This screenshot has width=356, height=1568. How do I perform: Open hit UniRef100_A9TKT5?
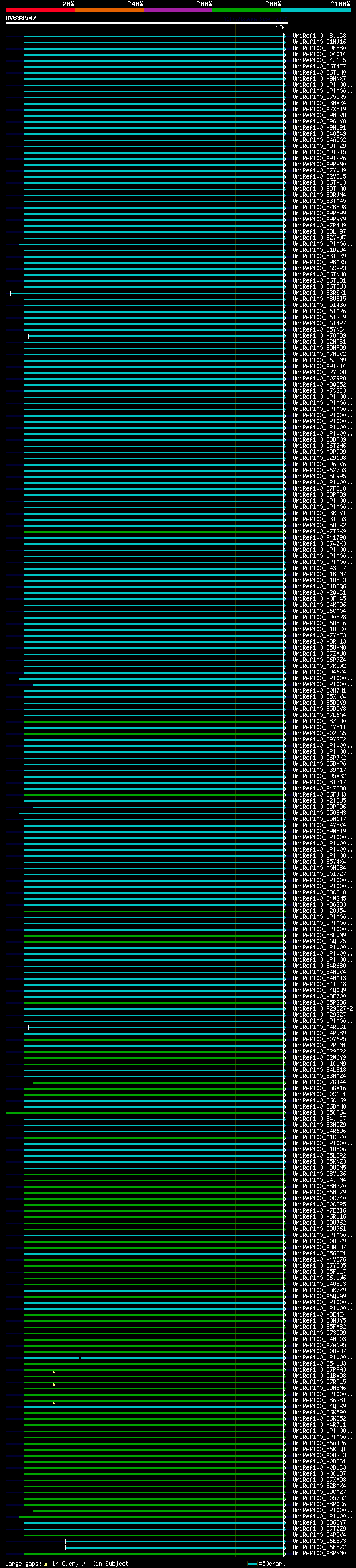[319, 152]
